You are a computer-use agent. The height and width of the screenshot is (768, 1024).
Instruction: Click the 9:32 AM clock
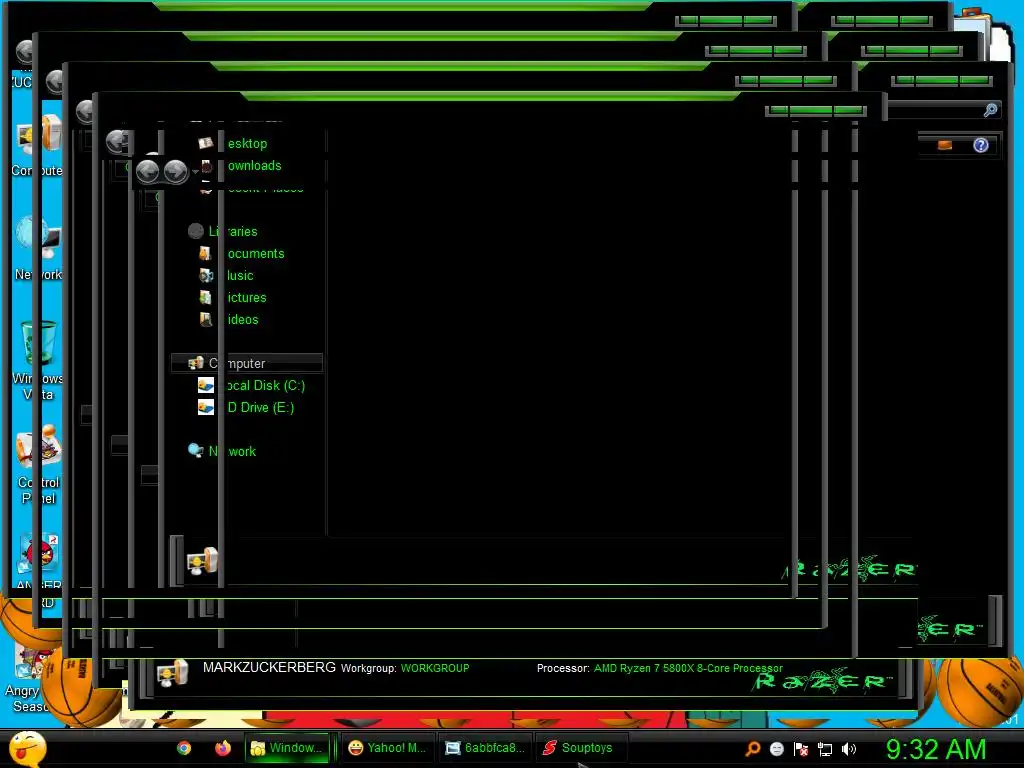[x=935, y=749]
